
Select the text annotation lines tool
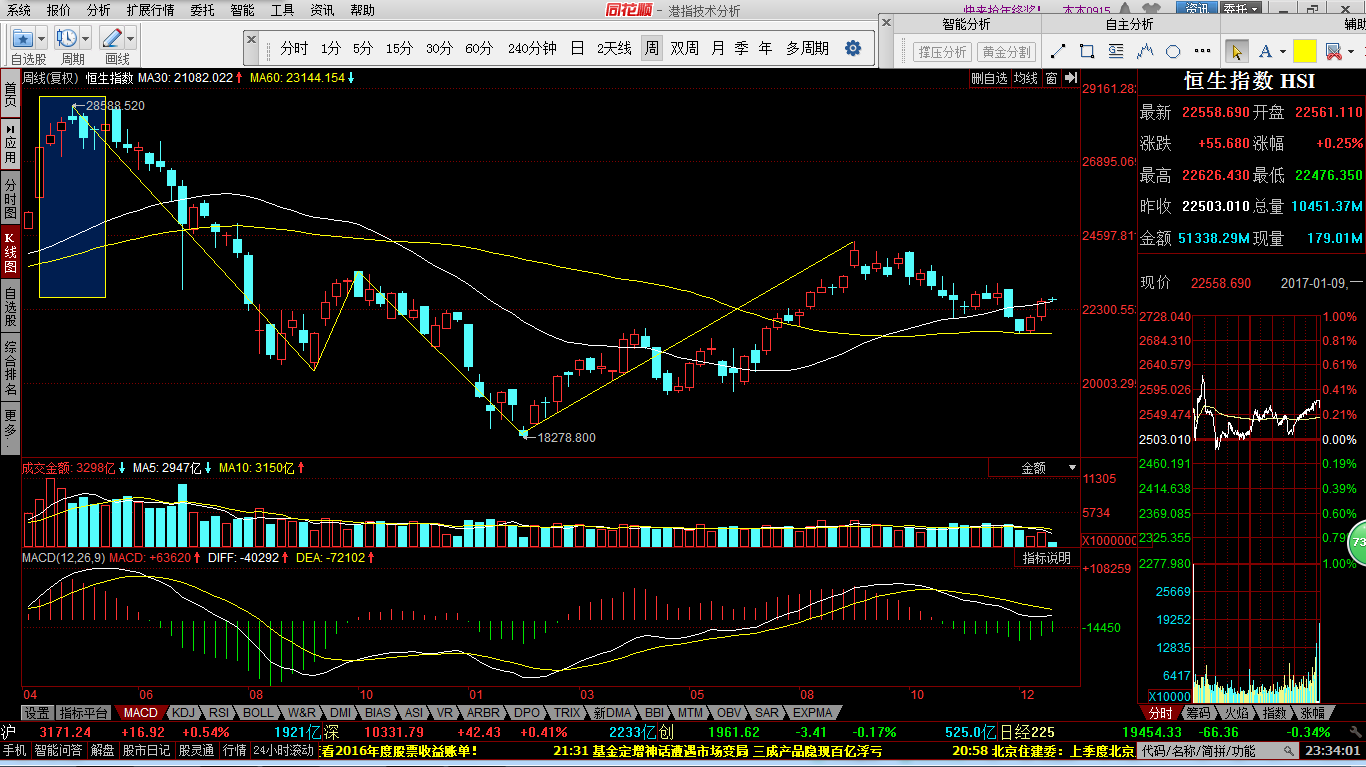click(1117, 51)
